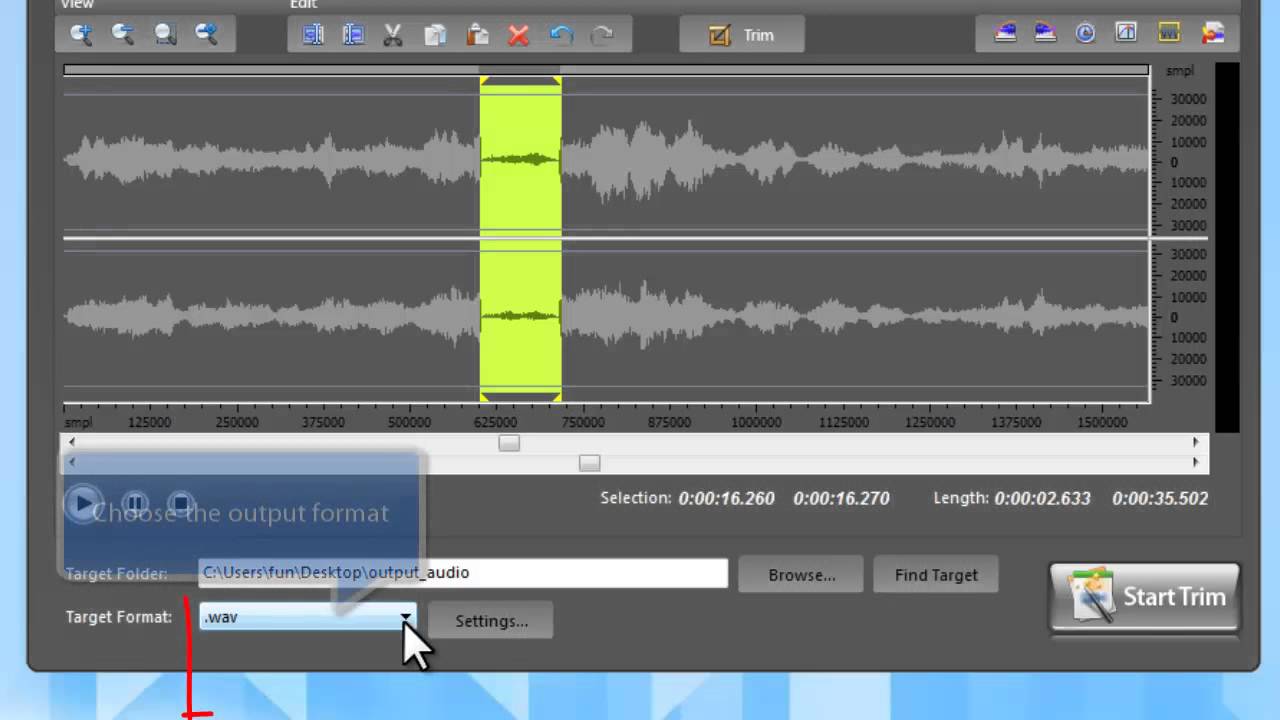Click the first fade effect icon
This screenshot has width=1280, height=720.
click(1005, 33)
